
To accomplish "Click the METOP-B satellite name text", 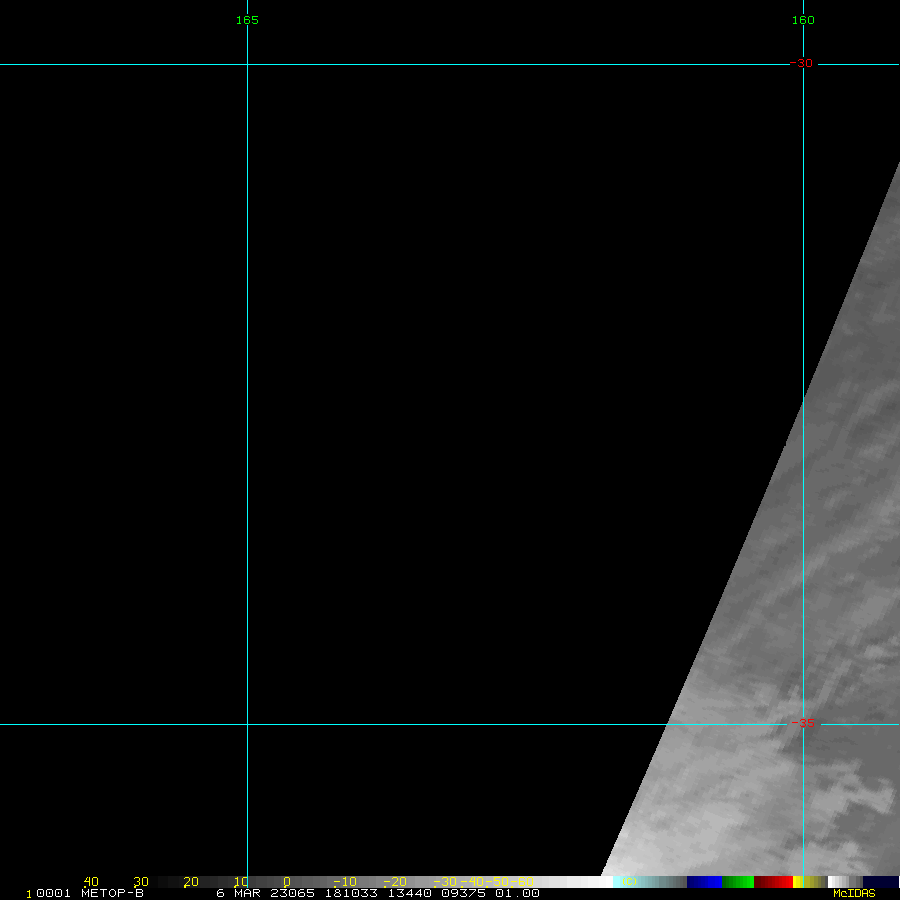I will (x=112, y=893).
